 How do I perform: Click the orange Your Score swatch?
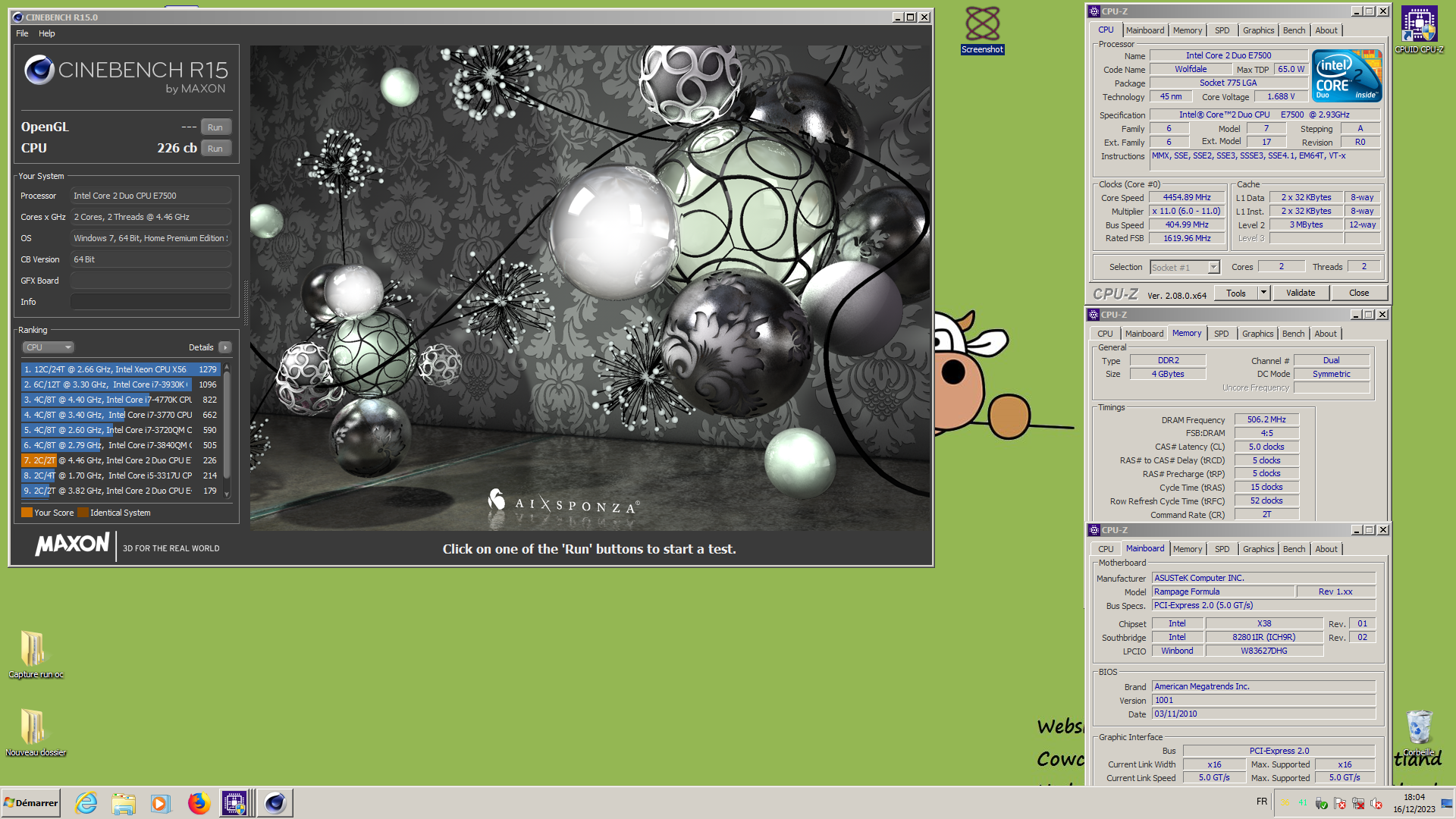point(27,513)
